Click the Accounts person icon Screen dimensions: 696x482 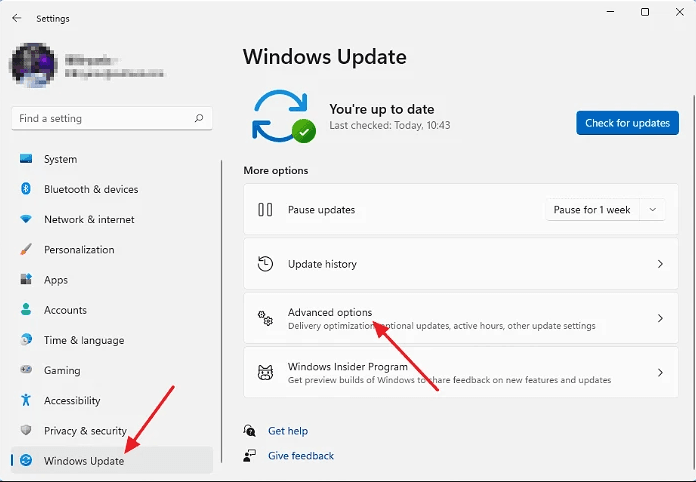[x=26, y=309]
